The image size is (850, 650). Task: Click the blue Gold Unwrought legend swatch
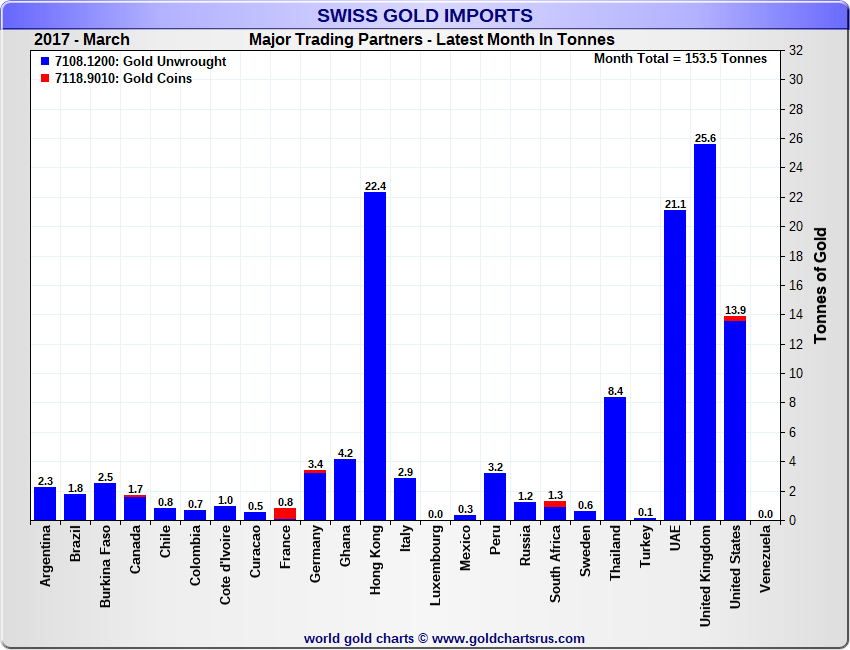coord(45,62)
